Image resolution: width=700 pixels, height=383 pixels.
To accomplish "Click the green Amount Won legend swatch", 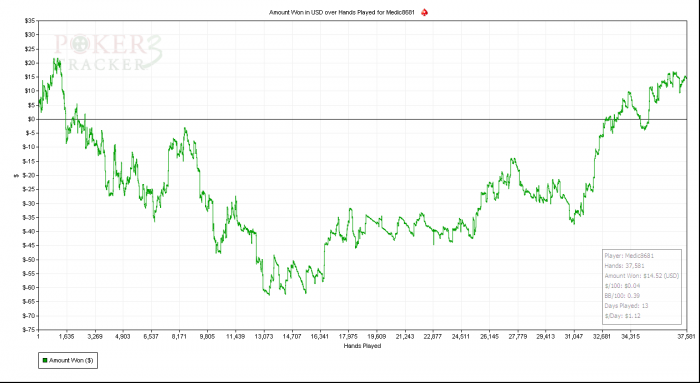I will 45,360.
